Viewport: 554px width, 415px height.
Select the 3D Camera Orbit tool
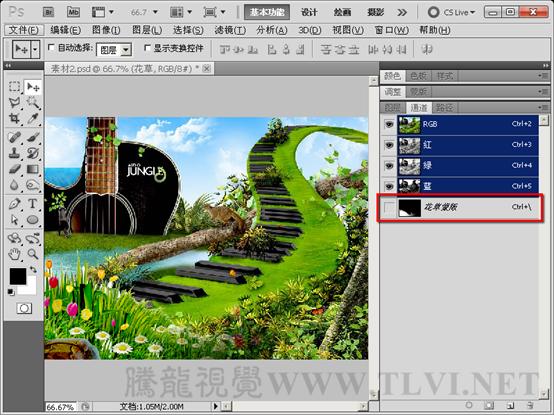33,238
